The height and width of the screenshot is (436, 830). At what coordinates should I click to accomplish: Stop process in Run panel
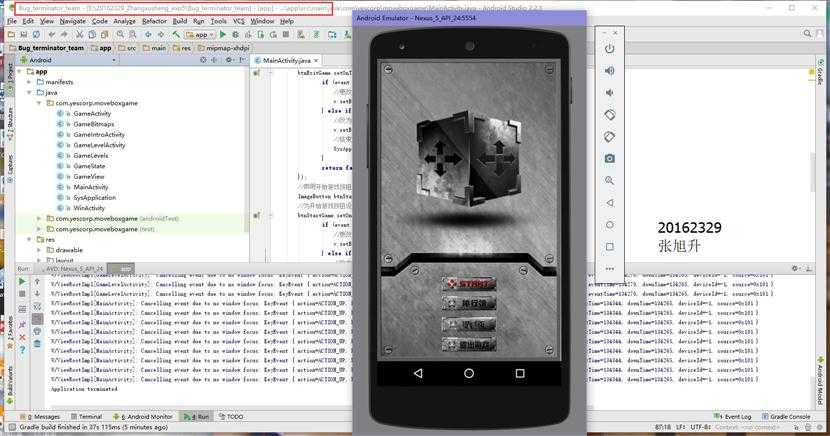click(22, 294)
